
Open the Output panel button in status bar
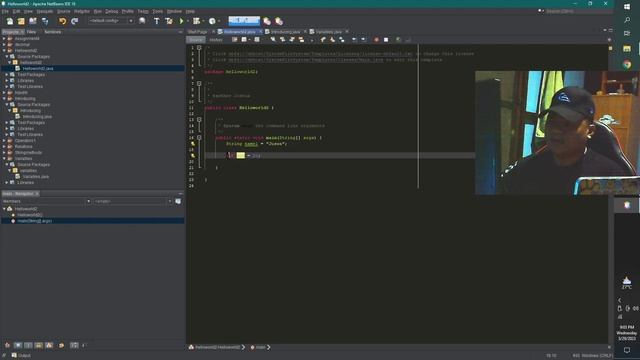click(x=21, y=356)
